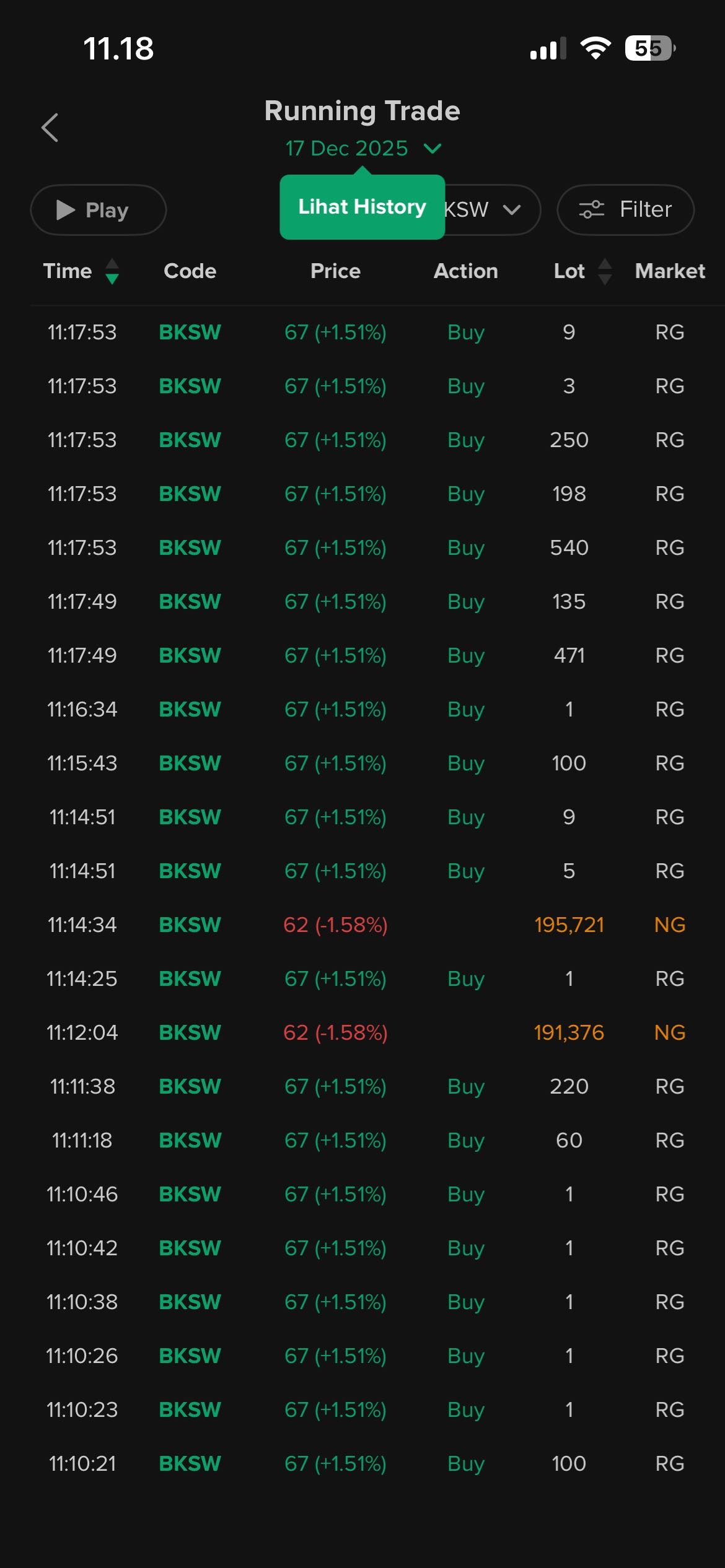Tap the Lihat History tooltip
Image resolution: width=725 pixels, height=1568 pixels.
click(362, 207)
